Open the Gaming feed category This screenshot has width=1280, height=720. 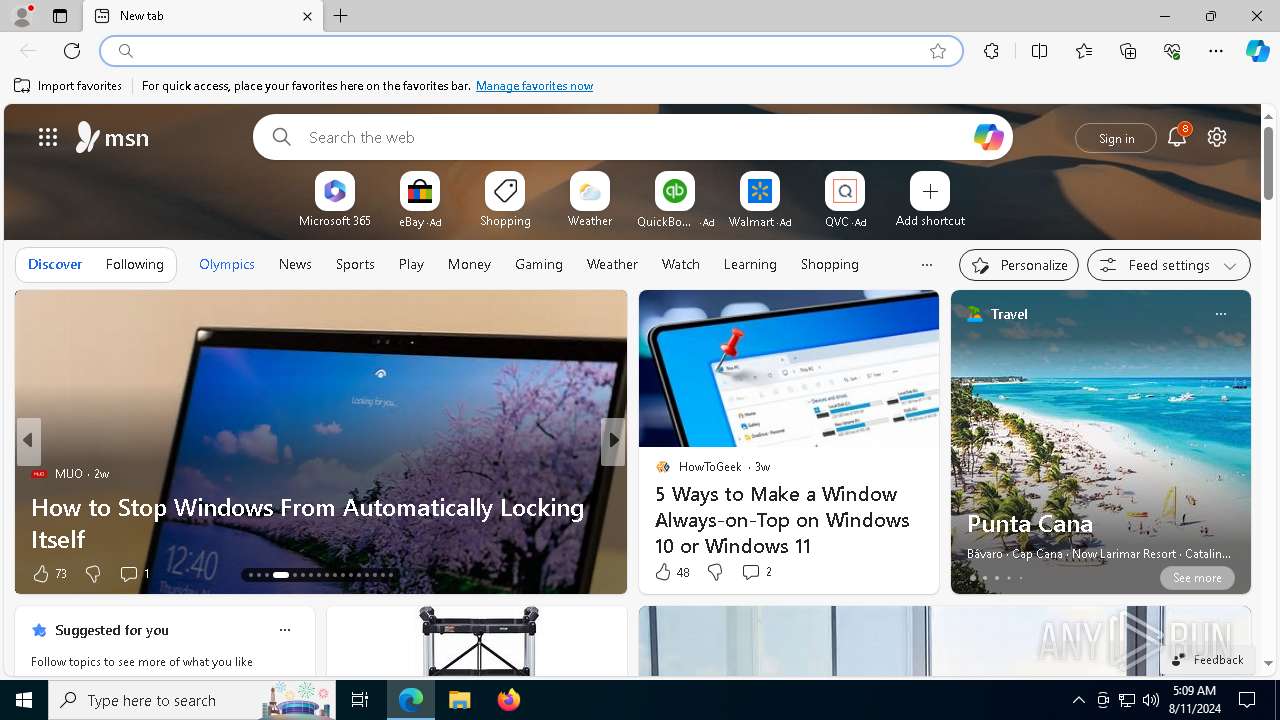[x=539, y=264]
